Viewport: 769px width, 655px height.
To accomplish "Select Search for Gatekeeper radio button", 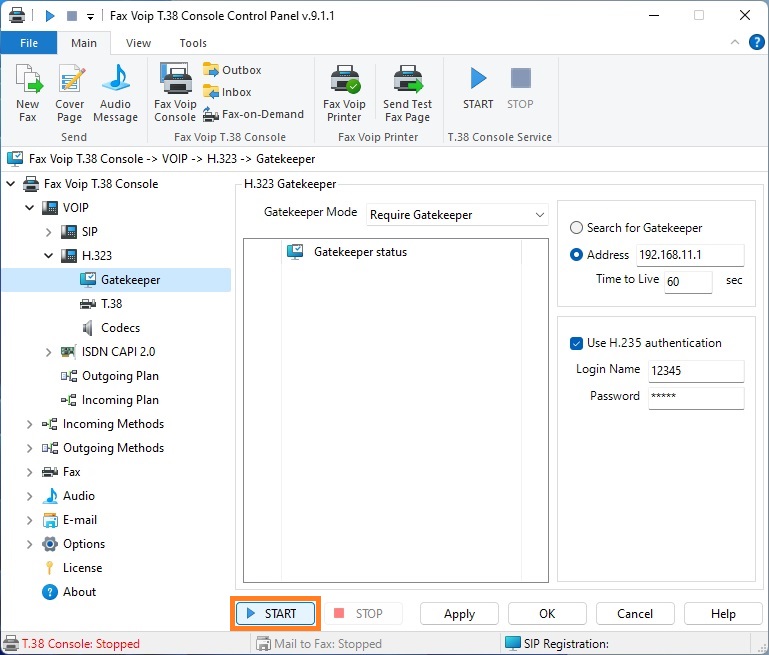I will [x=576, y=228].
